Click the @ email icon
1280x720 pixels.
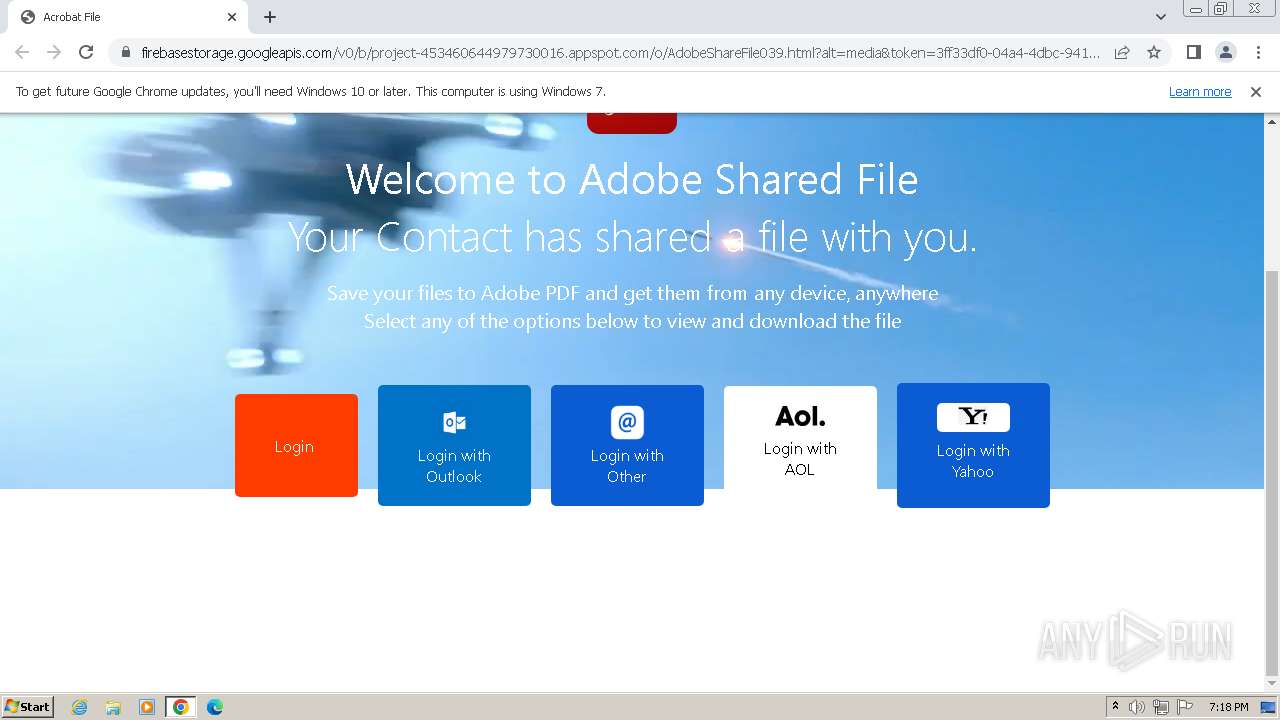click(627, 422)
